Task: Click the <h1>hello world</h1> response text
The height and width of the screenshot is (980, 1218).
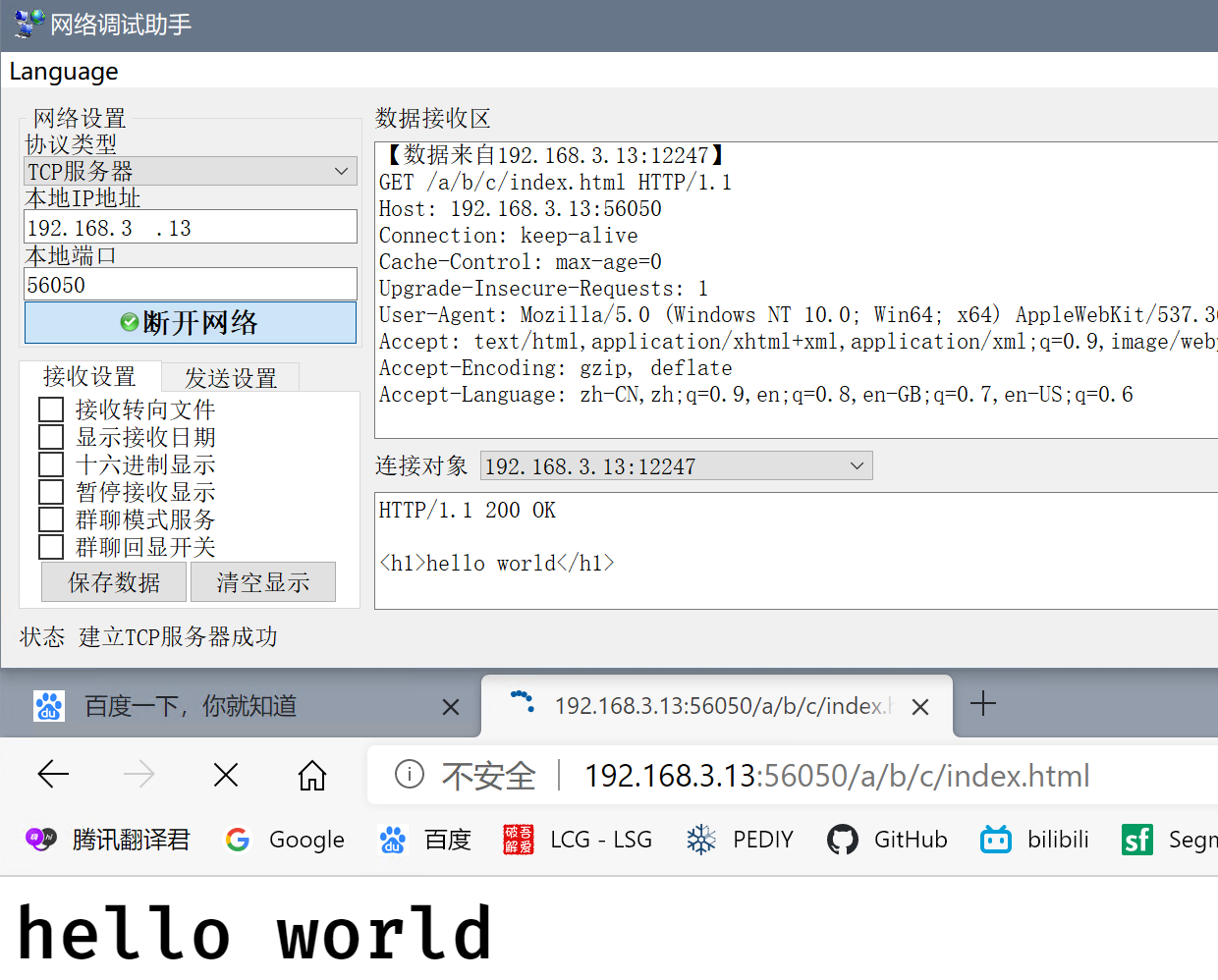Action: tap(497, 563)
